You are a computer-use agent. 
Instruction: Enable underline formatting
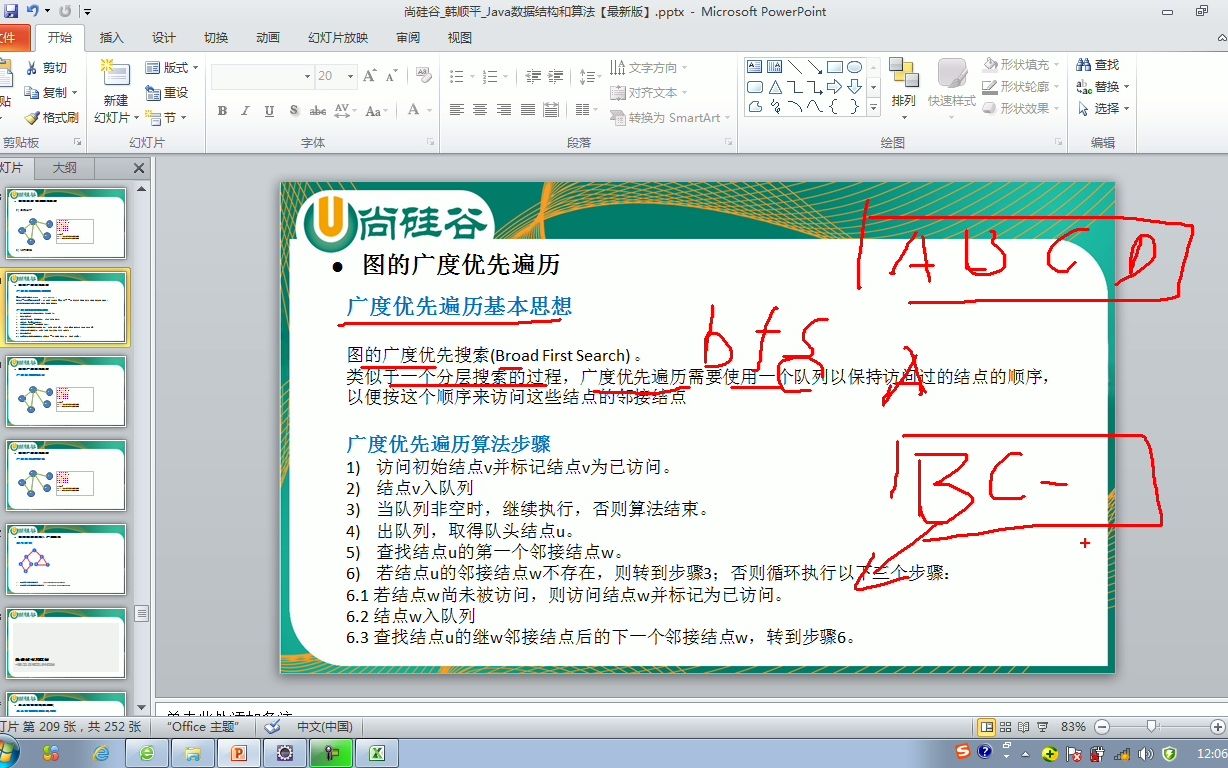tap(268, 112)
